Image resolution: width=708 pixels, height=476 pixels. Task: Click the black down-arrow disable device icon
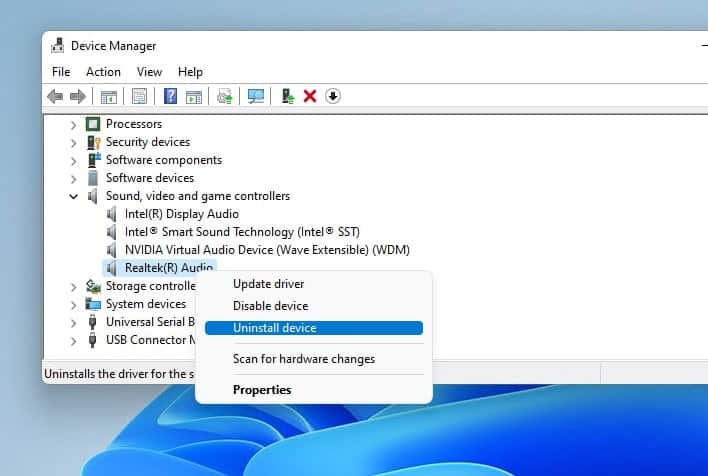[333, 96]
